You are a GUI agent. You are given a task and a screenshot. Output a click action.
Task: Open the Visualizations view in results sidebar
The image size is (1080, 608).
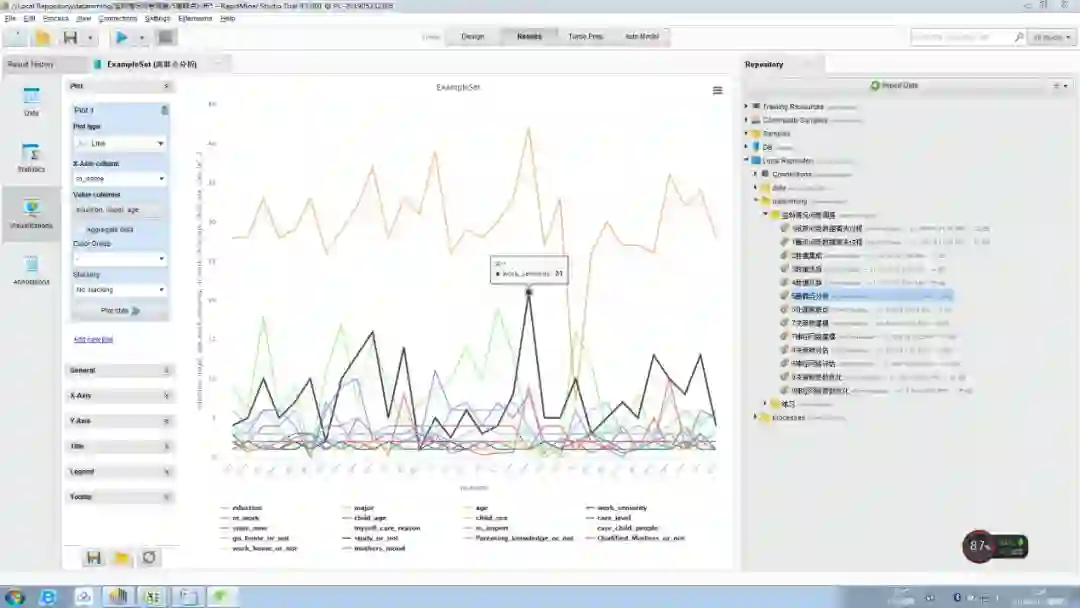coord(31,214)
